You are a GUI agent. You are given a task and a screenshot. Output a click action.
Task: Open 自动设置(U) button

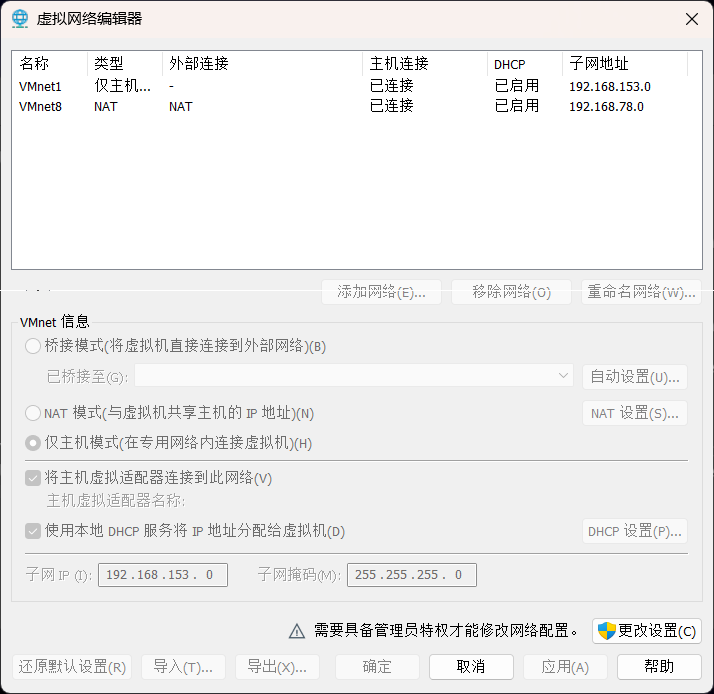coord(635,377)
